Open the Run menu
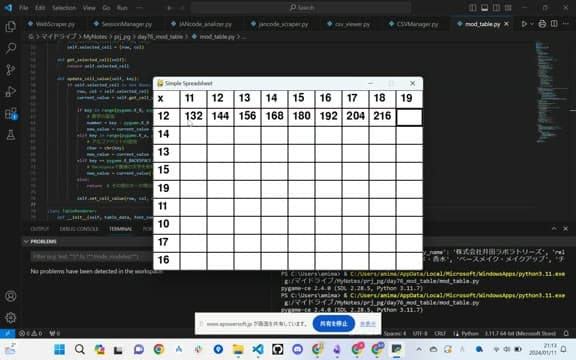 [122, 8]
